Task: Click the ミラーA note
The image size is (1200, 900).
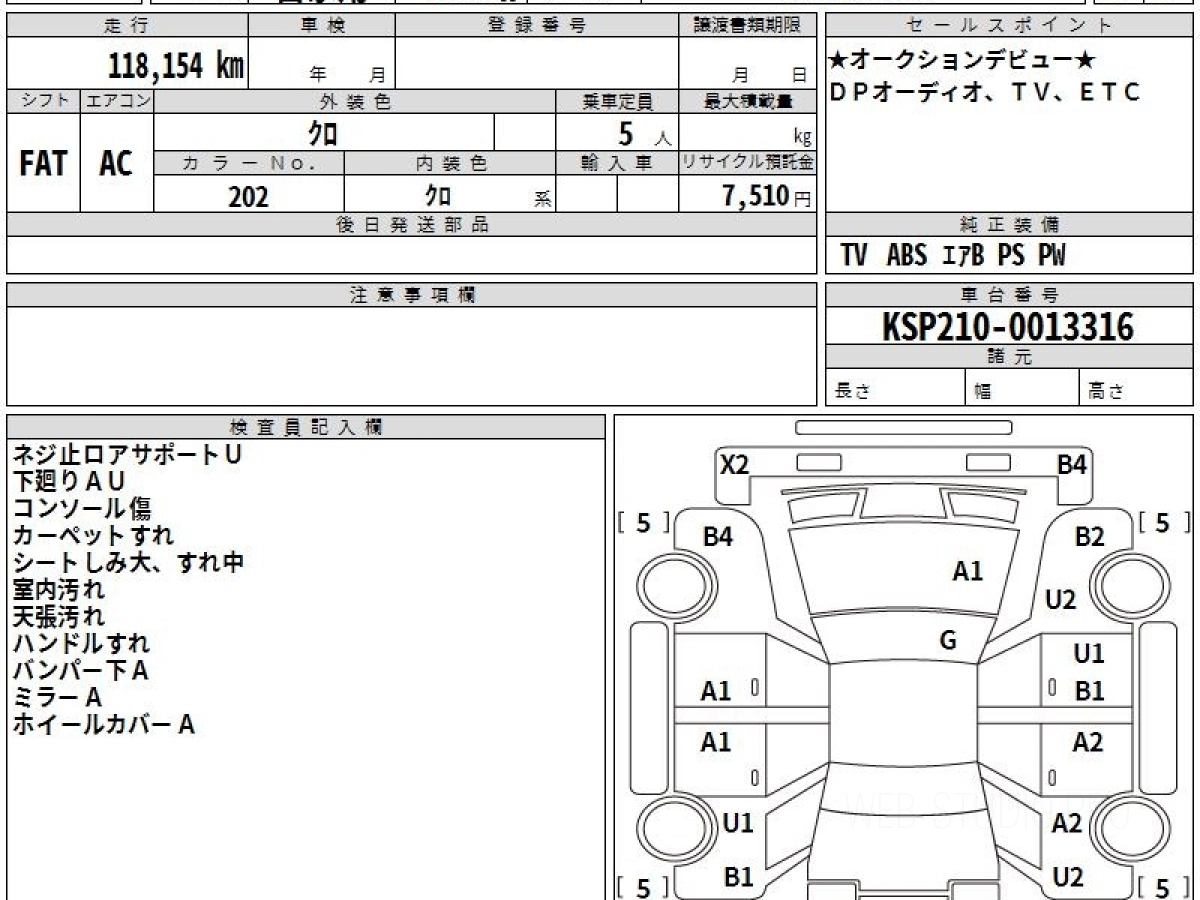Action: (x=57, y=697)
